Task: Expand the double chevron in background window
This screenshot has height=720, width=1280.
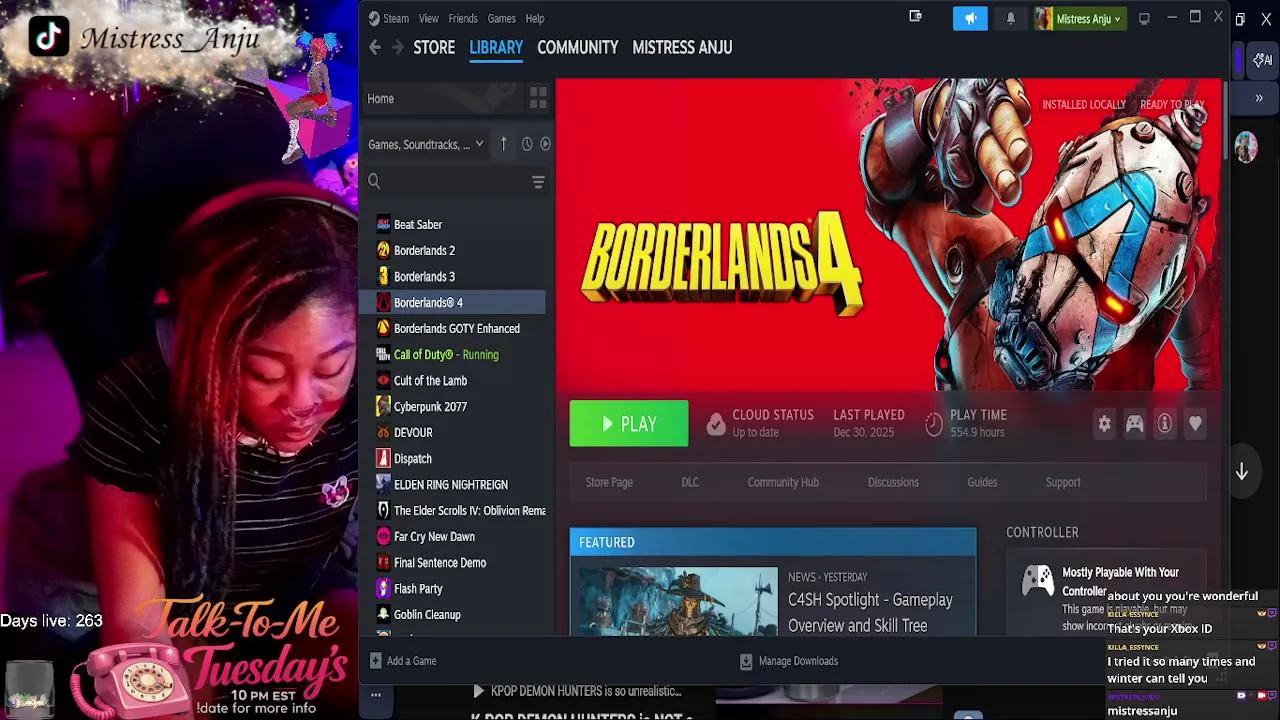Action: [x=1259, y=98]
